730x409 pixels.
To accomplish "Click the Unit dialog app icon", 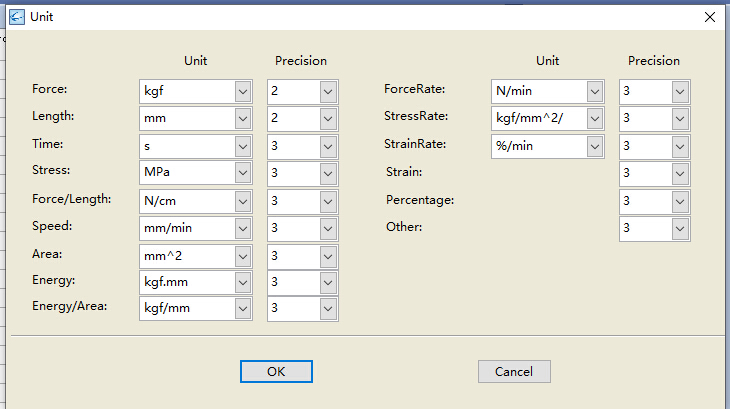I will [x=17, y=17].
